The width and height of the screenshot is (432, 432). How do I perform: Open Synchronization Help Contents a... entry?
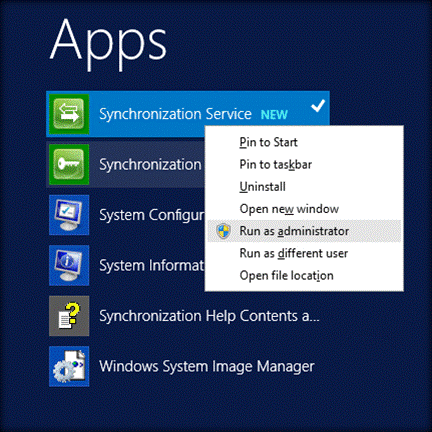(x=209, y=316)
